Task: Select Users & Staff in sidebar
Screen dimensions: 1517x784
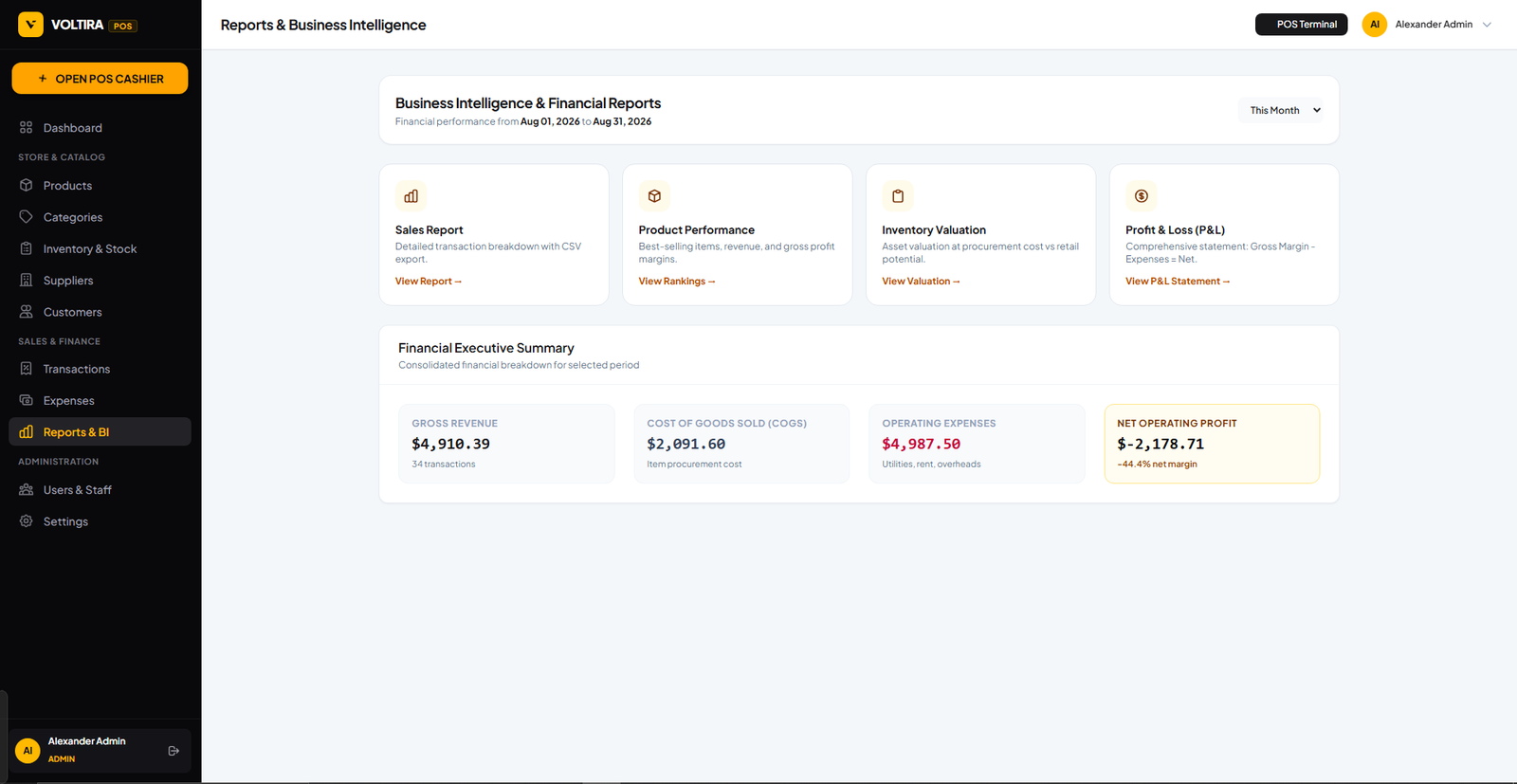Action: (100, 489)
